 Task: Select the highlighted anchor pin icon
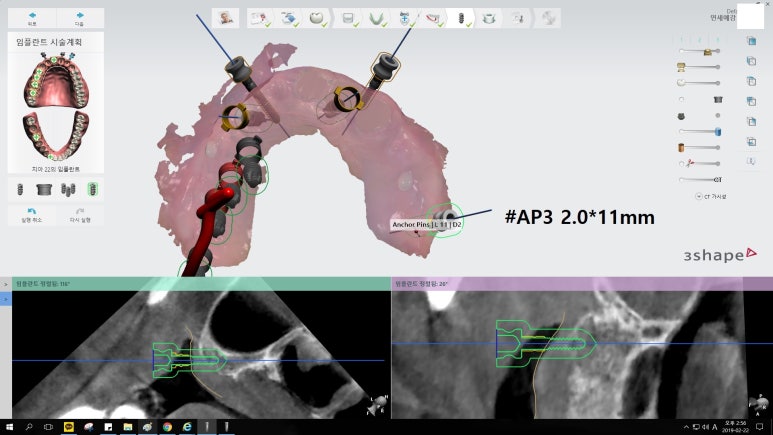pyautogui.click(x=93, y=189)
